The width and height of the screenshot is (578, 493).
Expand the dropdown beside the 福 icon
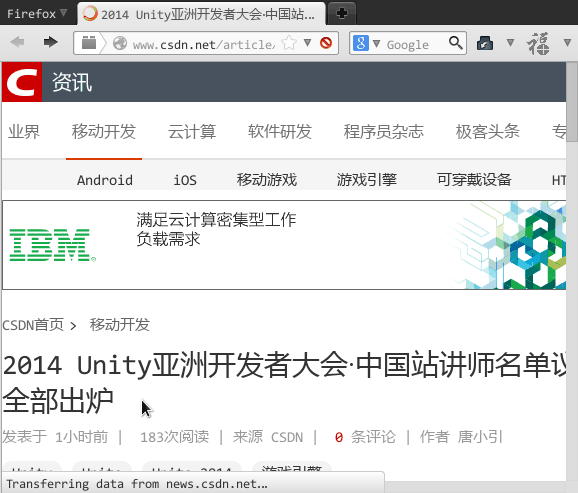[x=568, y=43]
